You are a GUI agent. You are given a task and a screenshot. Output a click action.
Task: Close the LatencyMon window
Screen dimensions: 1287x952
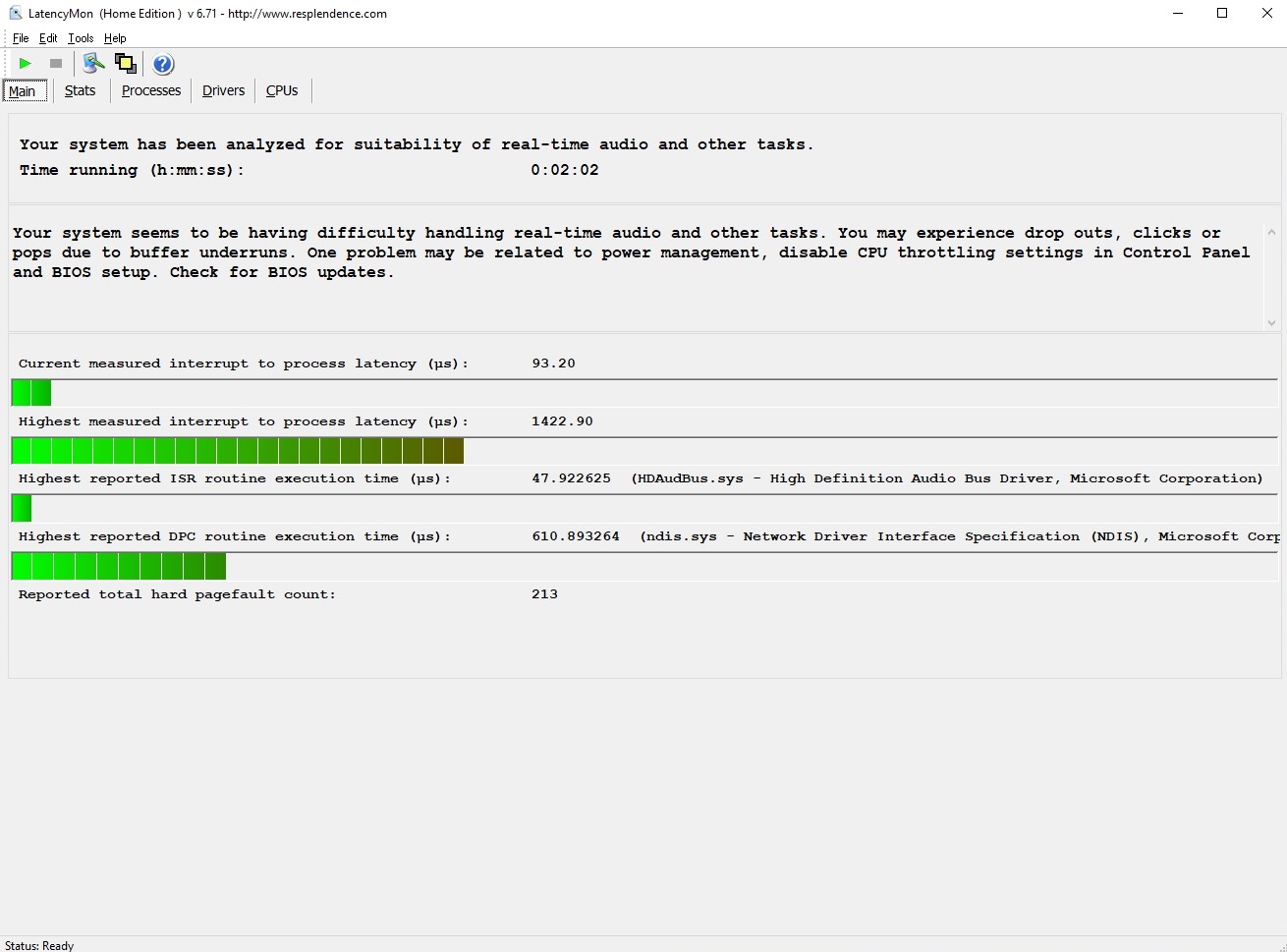[1266, 14]
